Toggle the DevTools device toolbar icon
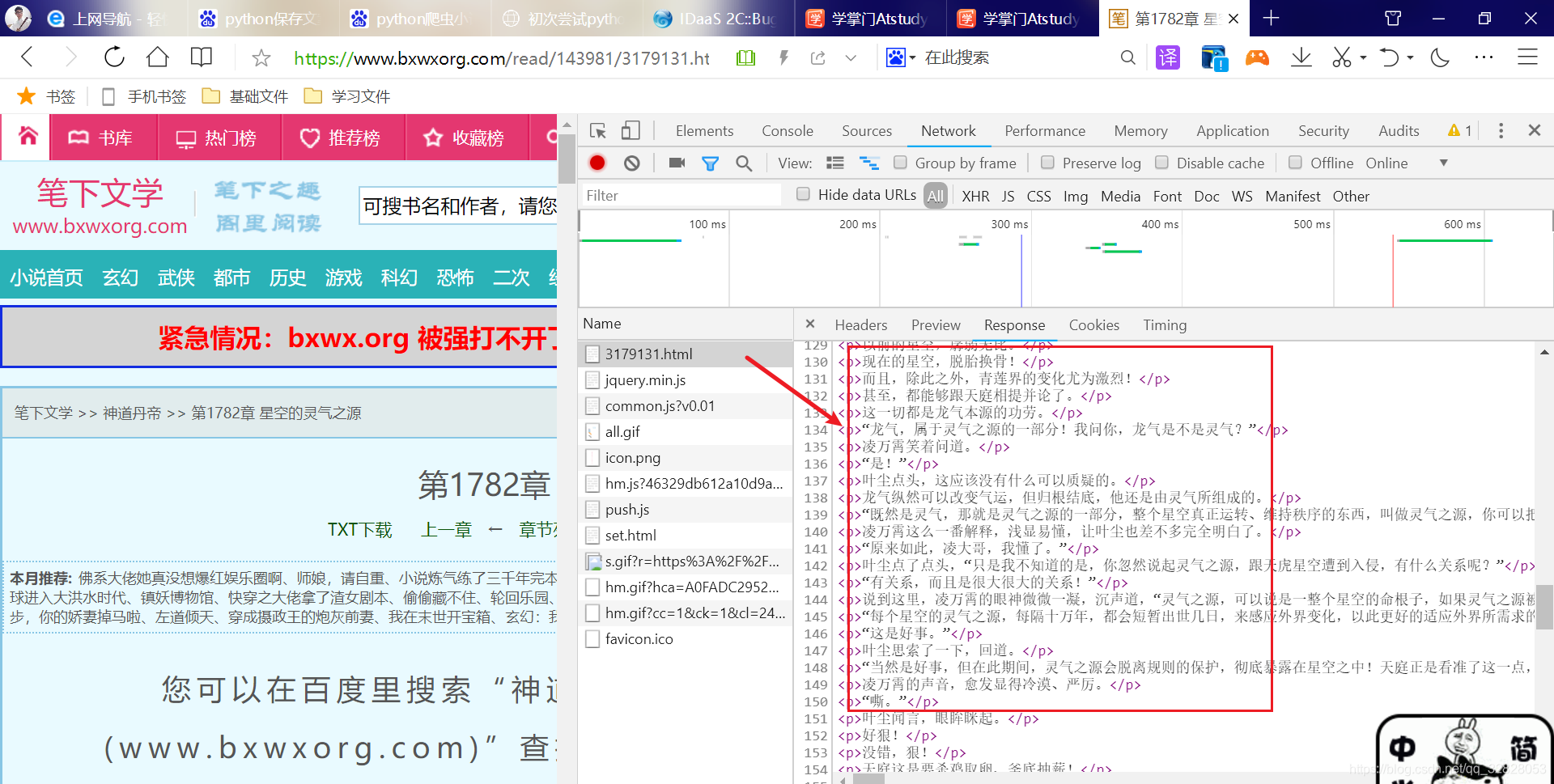This screenshot has width=1554, height=784. tap(631, 131)
